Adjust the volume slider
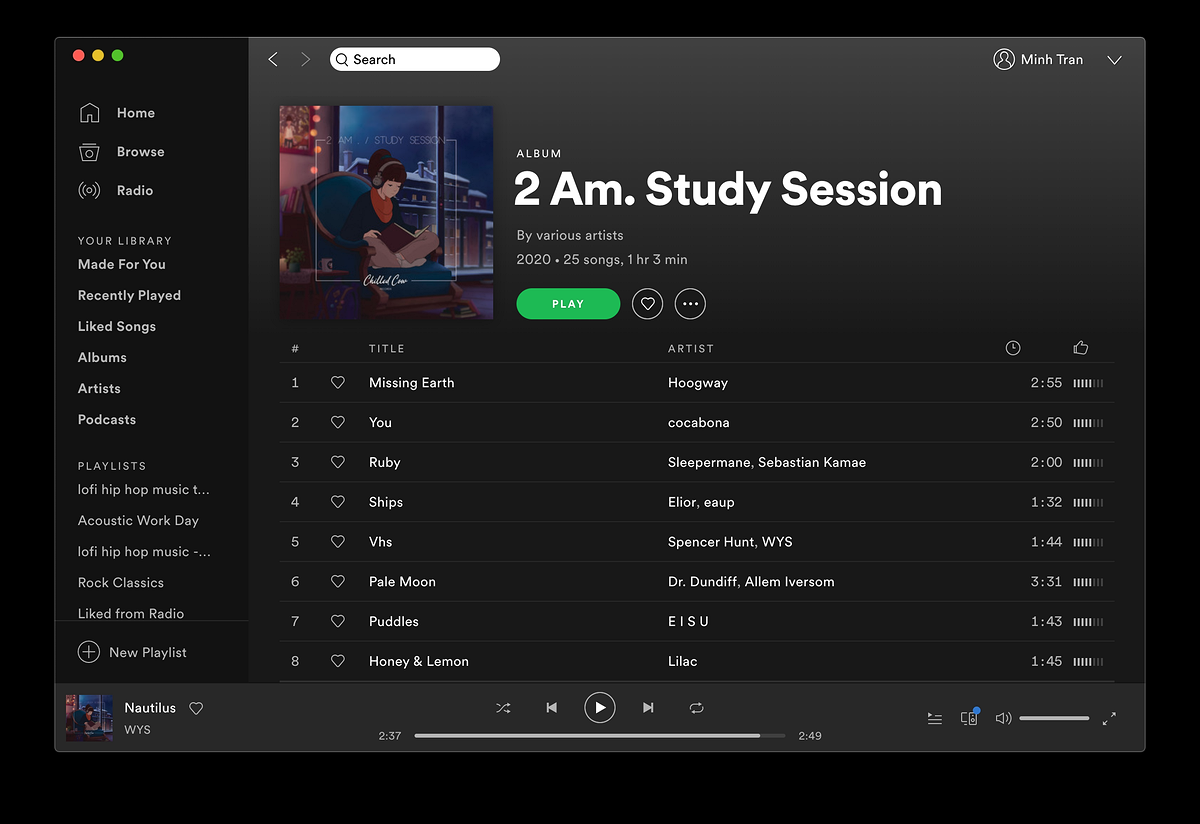Screen dimensions: 1200x824 pyautogui.click(x=1054, y=718)
